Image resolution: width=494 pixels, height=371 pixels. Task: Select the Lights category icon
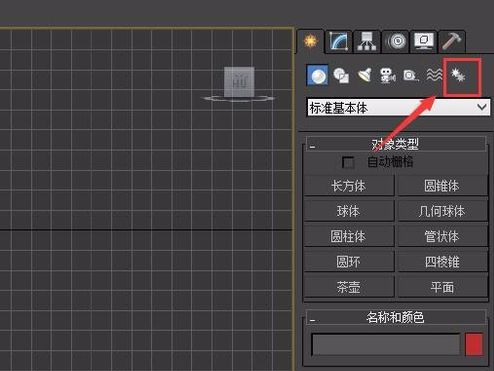364,75
